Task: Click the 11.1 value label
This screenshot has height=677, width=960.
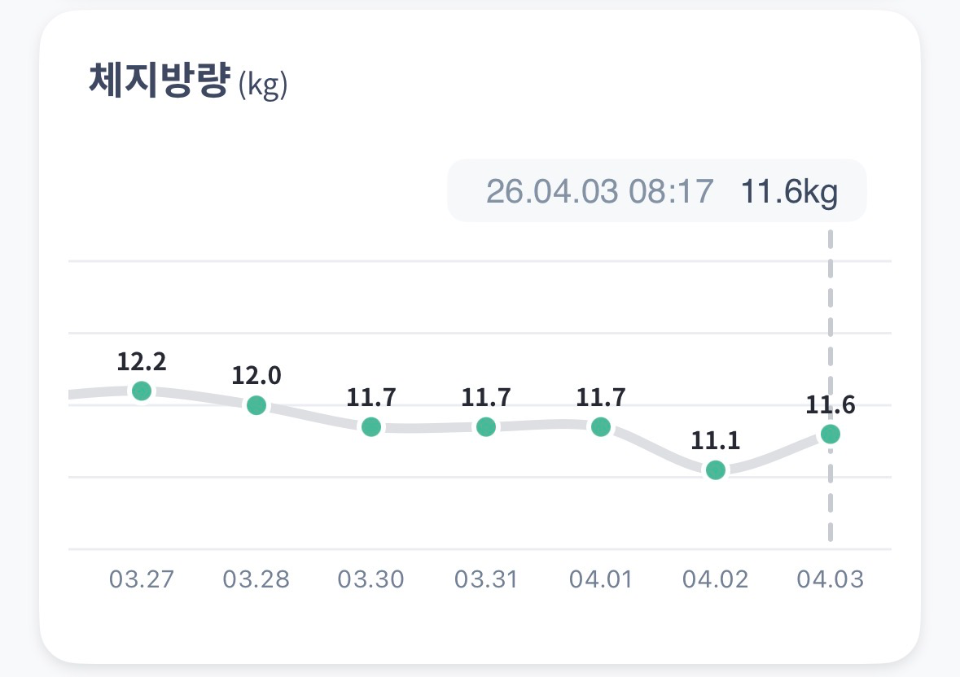Action: 715,441
